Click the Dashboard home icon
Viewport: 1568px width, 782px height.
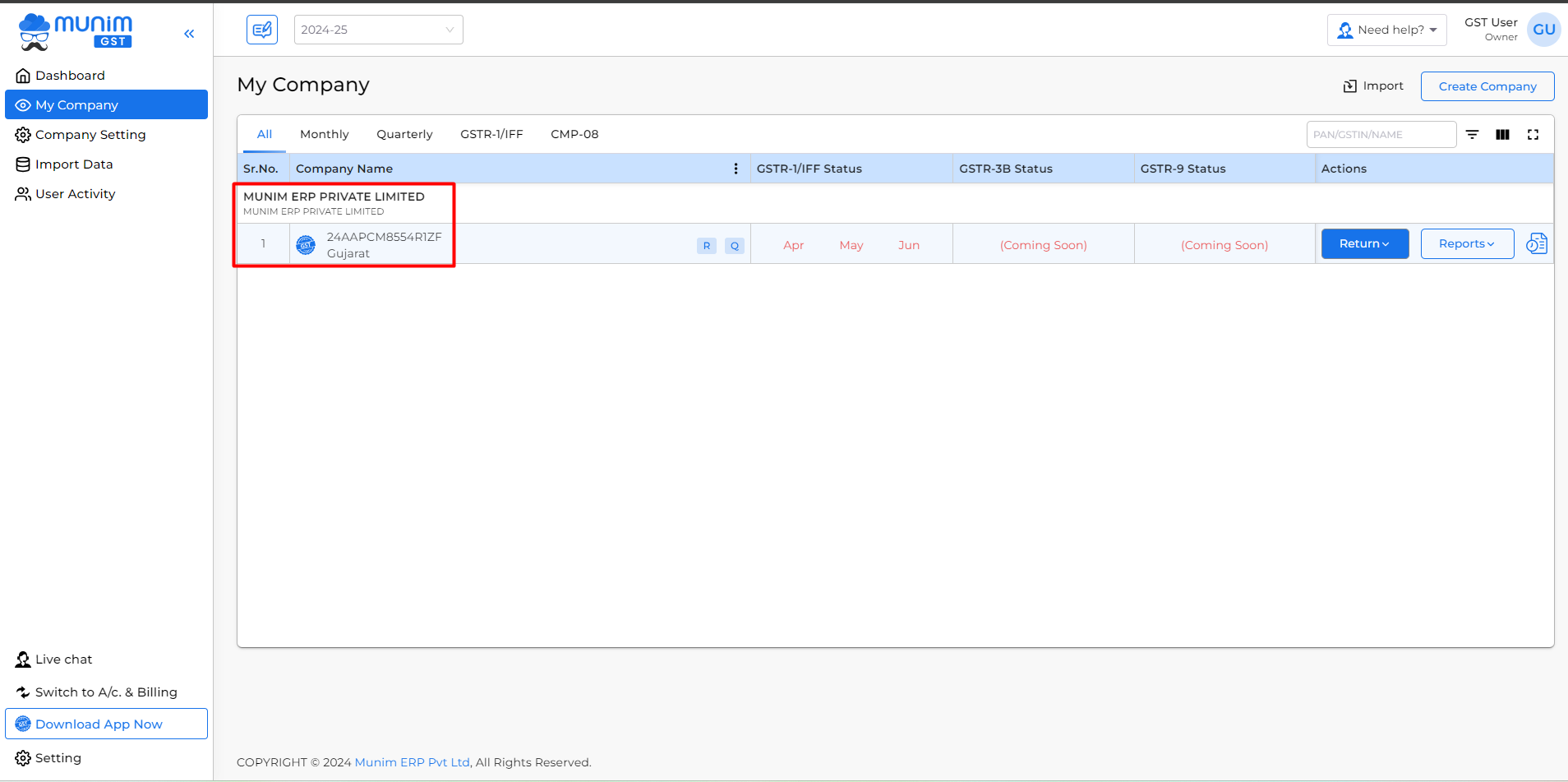tap(23, 76)
